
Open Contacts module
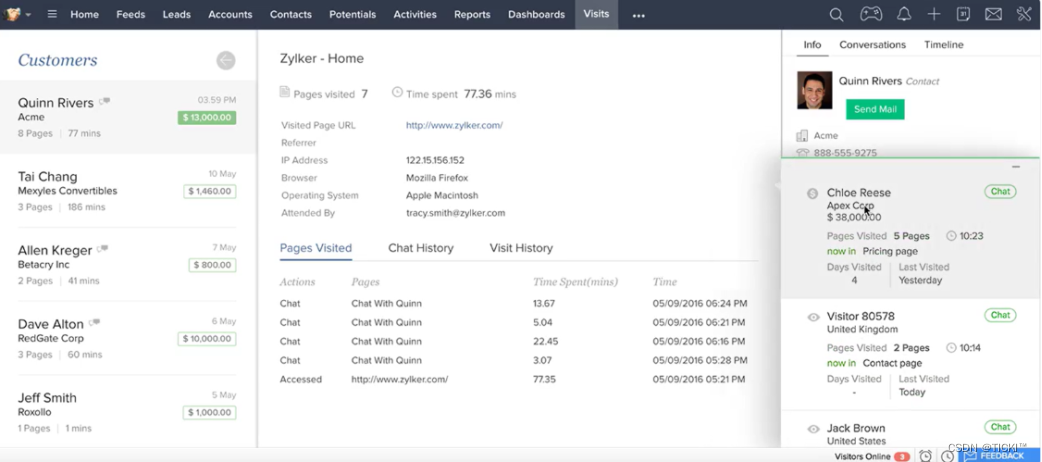[290, 14]
